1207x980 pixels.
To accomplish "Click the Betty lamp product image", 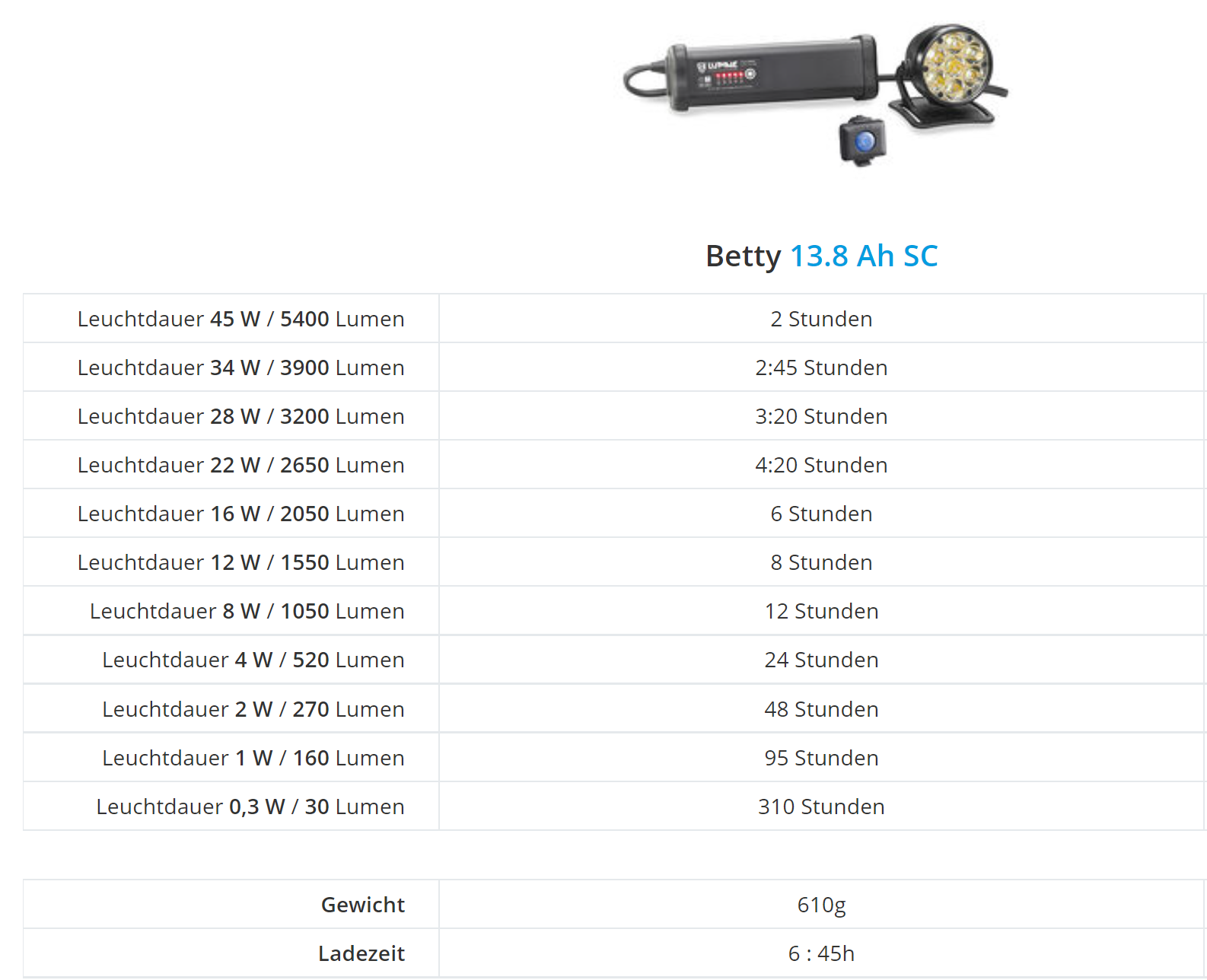I will pos(816,95).
